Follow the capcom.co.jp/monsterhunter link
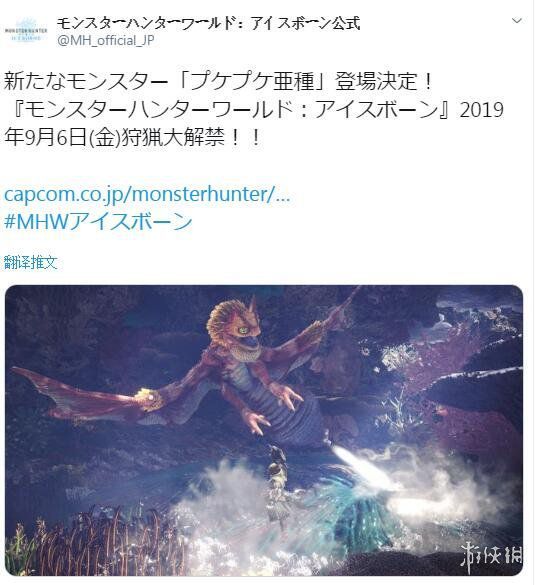 147,194
